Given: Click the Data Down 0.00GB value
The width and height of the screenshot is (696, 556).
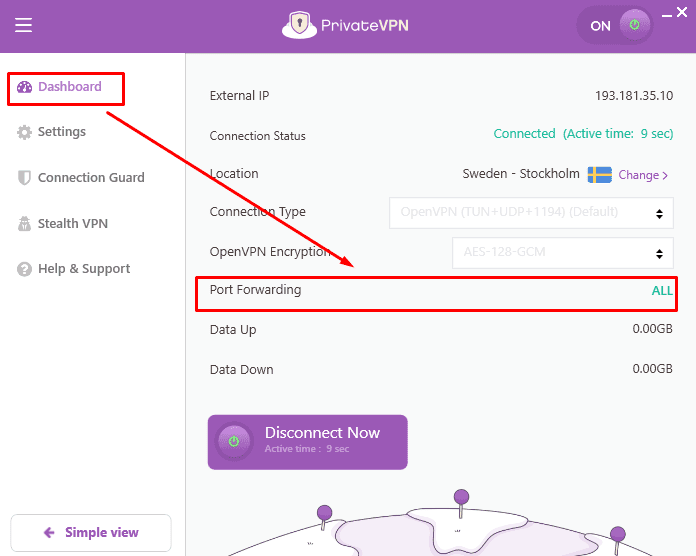Looking at the screenshot, I should pos(652,369).
